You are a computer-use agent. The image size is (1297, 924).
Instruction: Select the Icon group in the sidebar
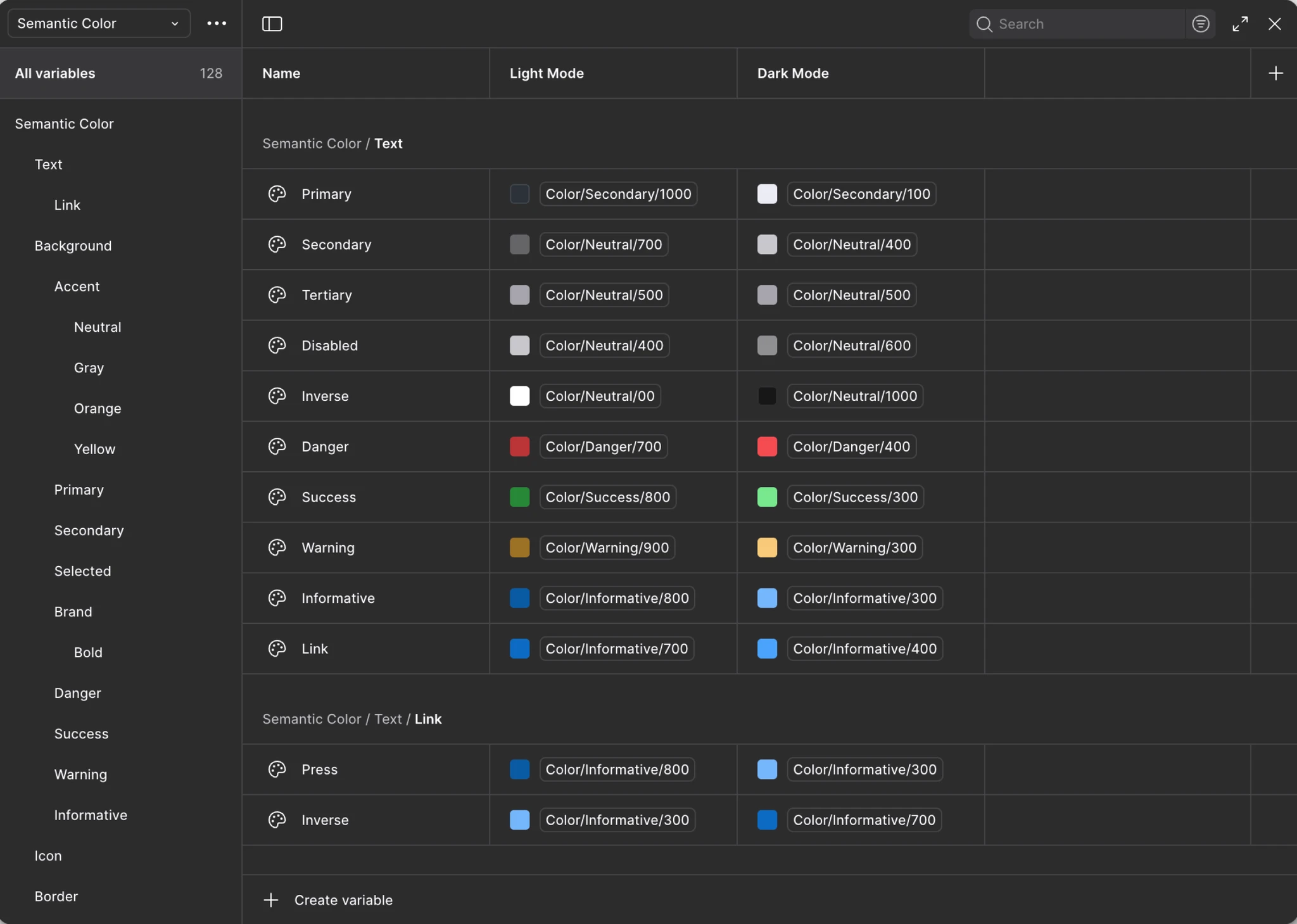pyautogui.click(x=48, y=856)
